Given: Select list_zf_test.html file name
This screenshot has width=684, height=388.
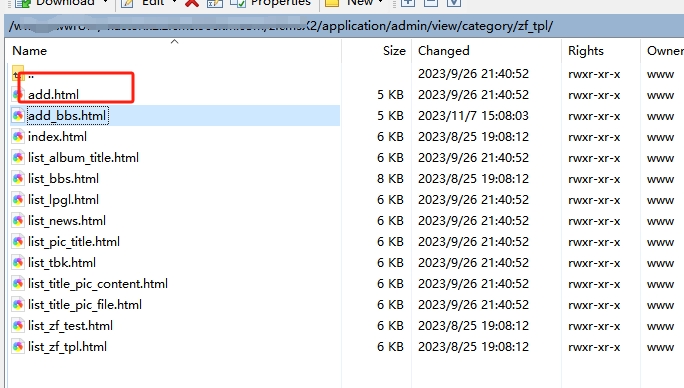Looking at the screenshot, I should [x=70, y=326].
